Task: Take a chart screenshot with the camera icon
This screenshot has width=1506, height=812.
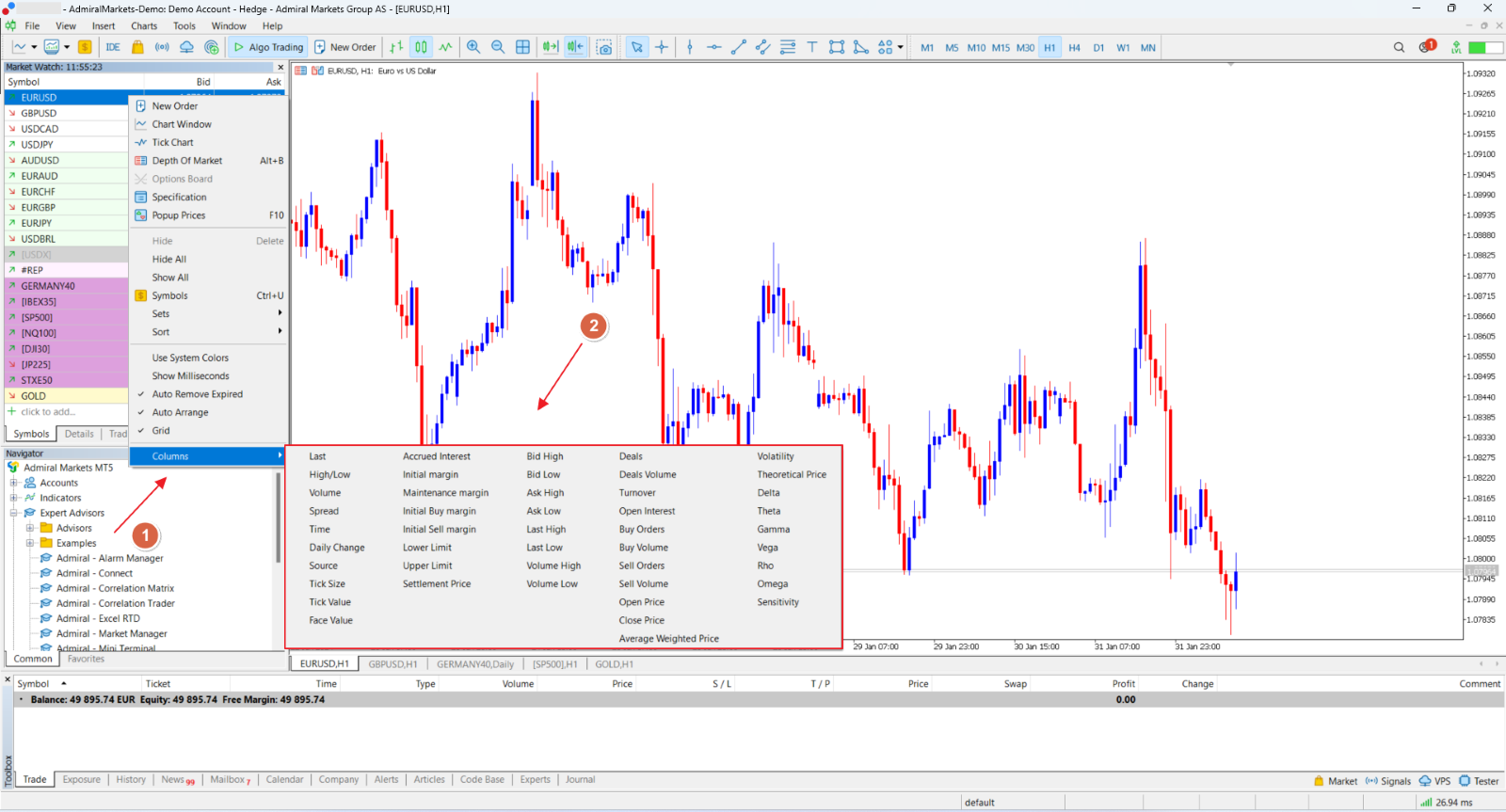Action: 604,47
